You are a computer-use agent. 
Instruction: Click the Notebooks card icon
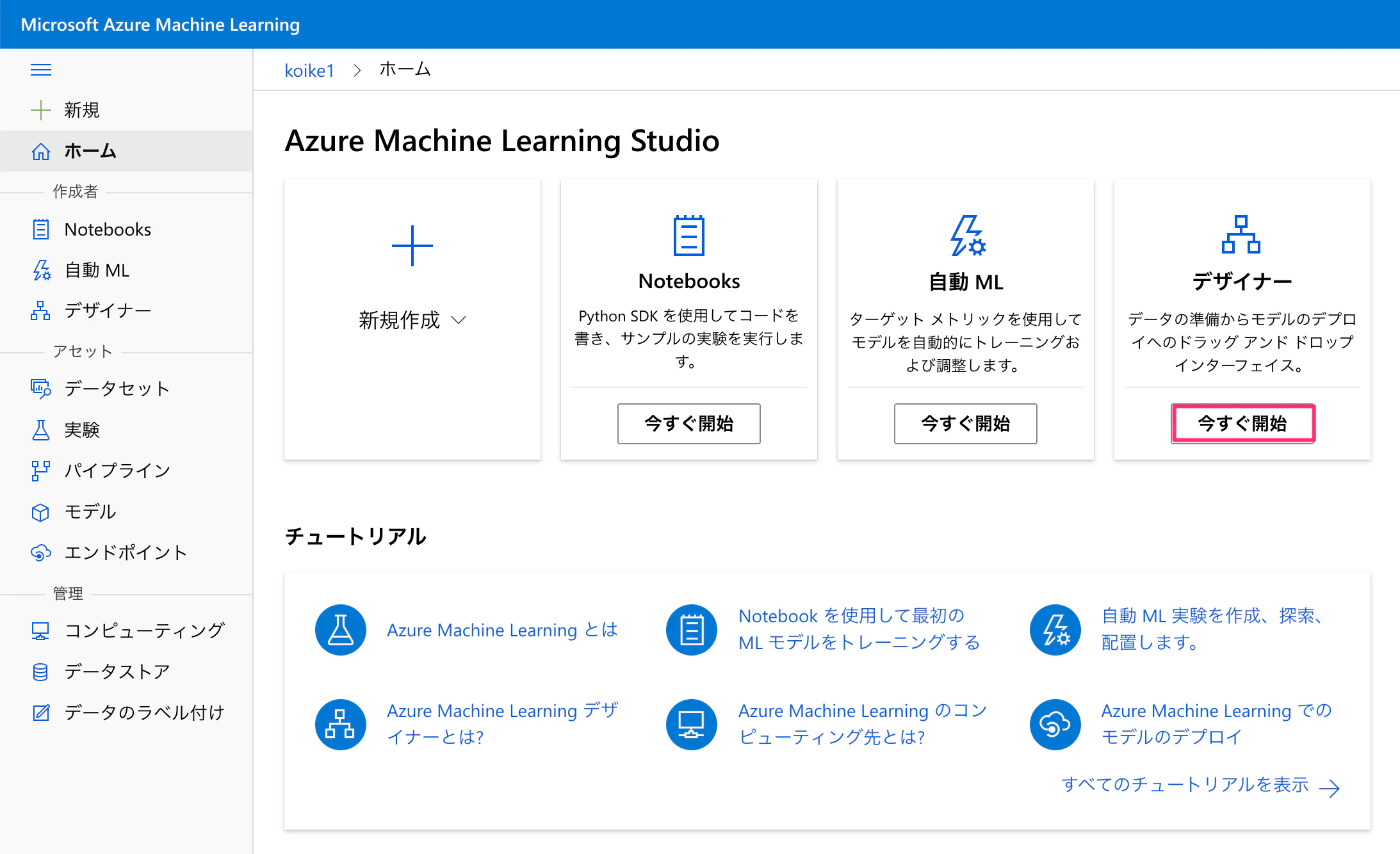tap(689, 235)
